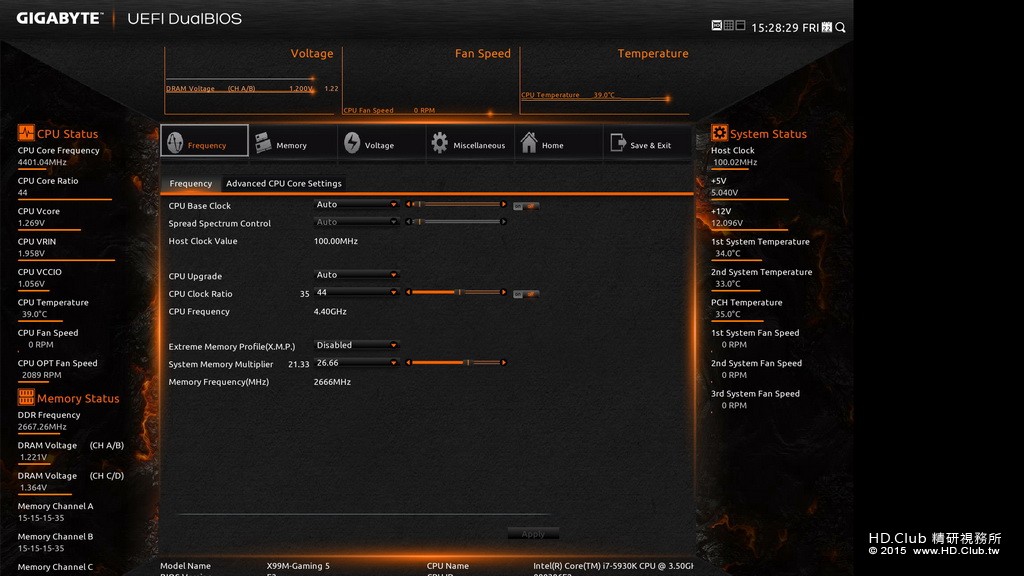This screenshot has height=576, width=1024.
Task: Click the CPU OPT Fan Speed 2089 RPM
Action: coord(41,375)
